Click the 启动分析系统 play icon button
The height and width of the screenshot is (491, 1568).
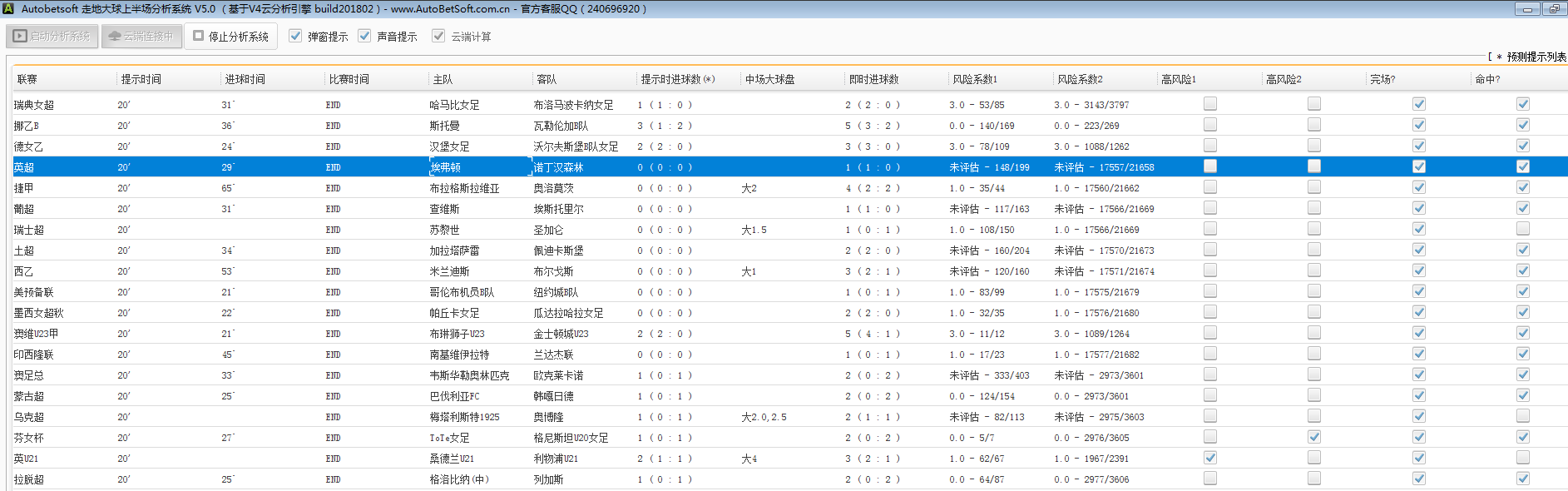[x=52, y=37]
